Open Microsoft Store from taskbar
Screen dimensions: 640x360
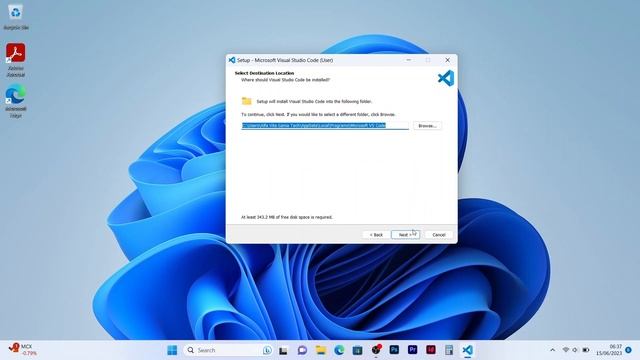tap(358, 350)
